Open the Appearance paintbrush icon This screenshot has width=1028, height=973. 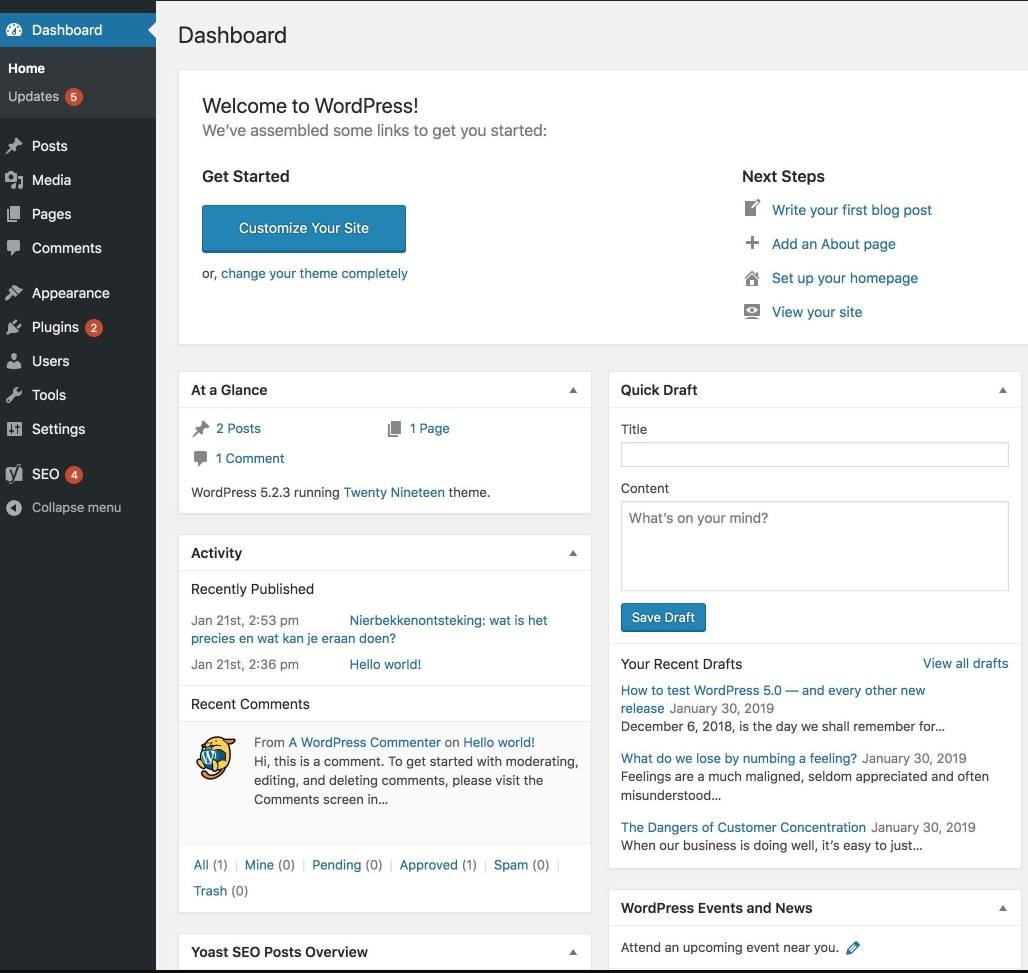[x=16, y=291]
